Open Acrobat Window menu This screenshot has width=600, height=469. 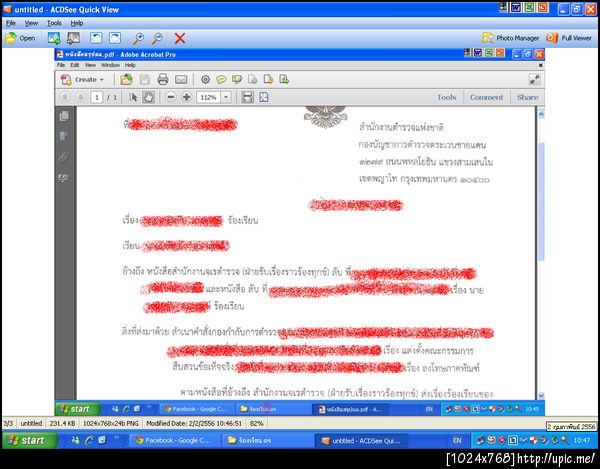pos(111,65)
